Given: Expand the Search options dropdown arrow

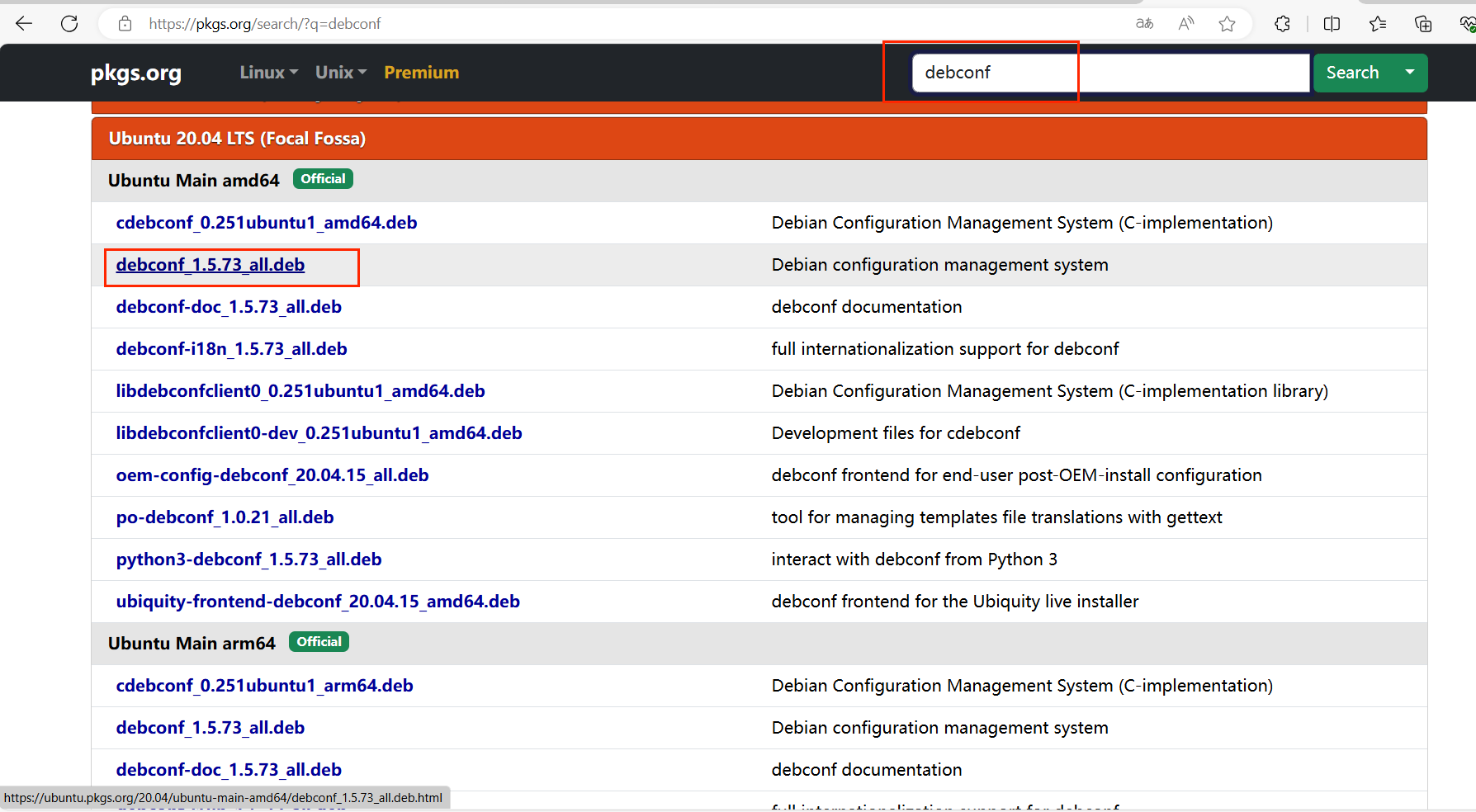Looking at the screenshot, I should click(x=1410, y=73).
